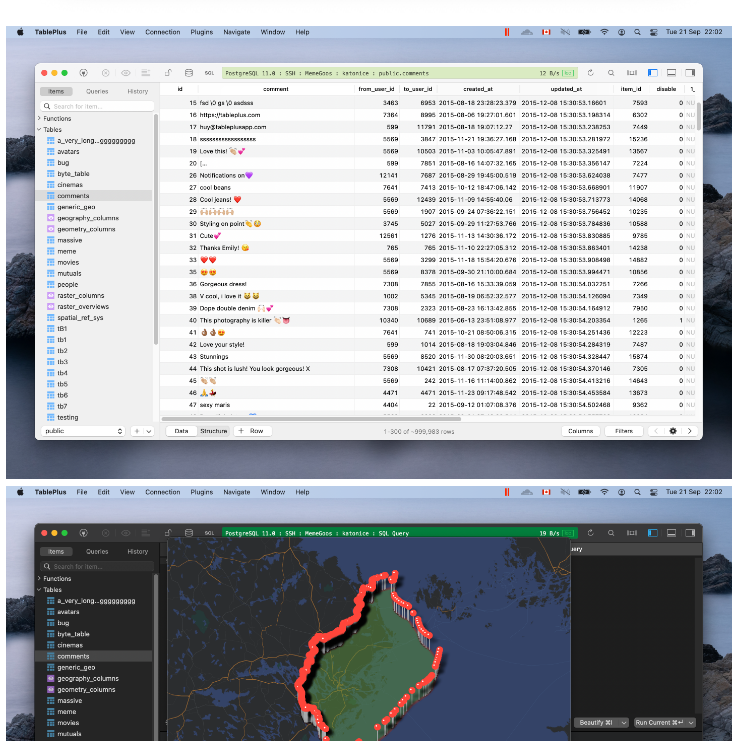
Task: Click the Search for item field in dark window
Action: click(97, 567)
